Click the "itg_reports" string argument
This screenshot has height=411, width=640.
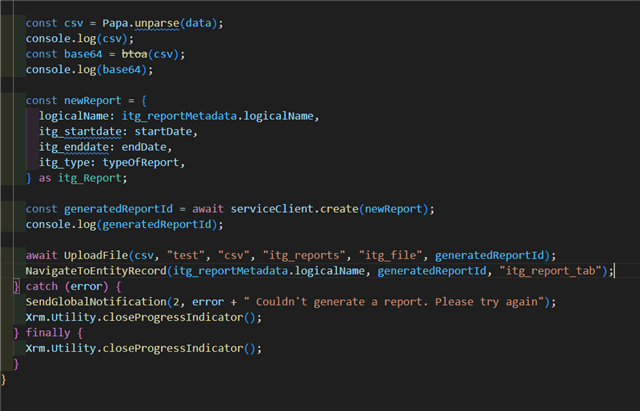304,255
